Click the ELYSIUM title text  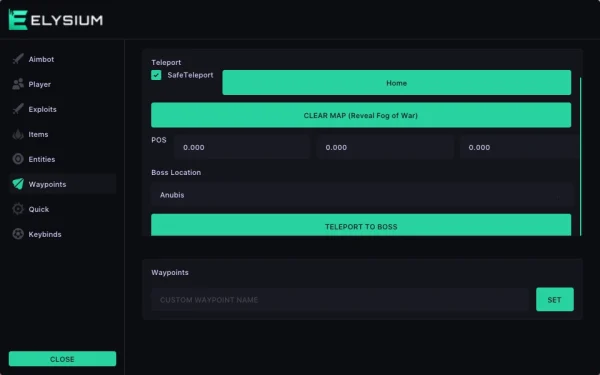click(67, 20)
